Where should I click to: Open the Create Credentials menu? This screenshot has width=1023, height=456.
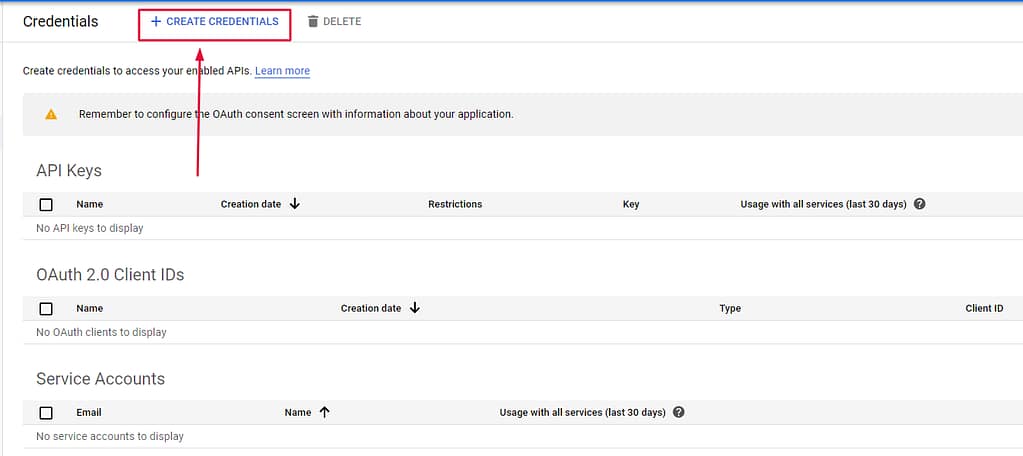pyautogui.click(x=214, y=22)
